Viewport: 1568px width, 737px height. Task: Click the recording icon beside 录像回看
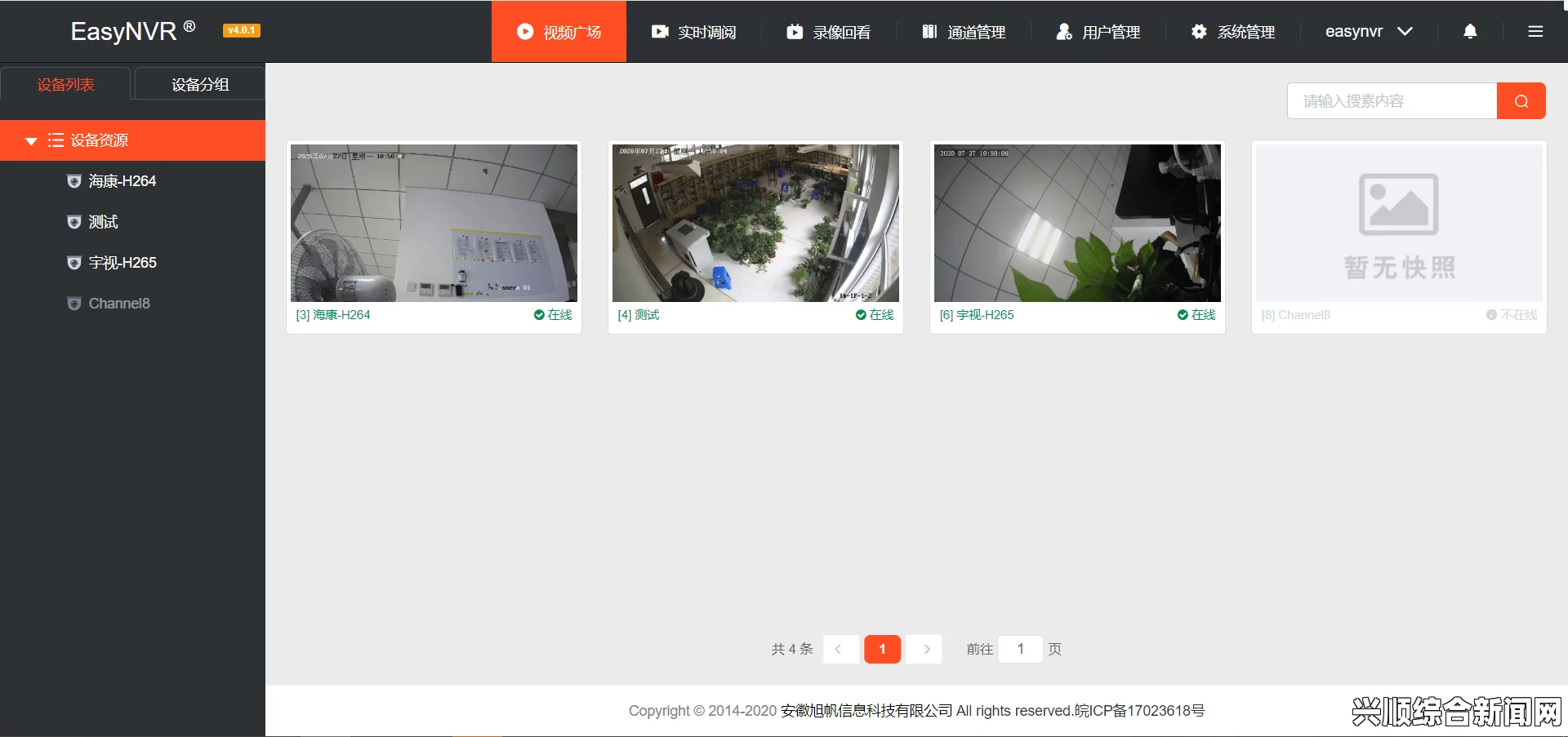coord(795,32)
